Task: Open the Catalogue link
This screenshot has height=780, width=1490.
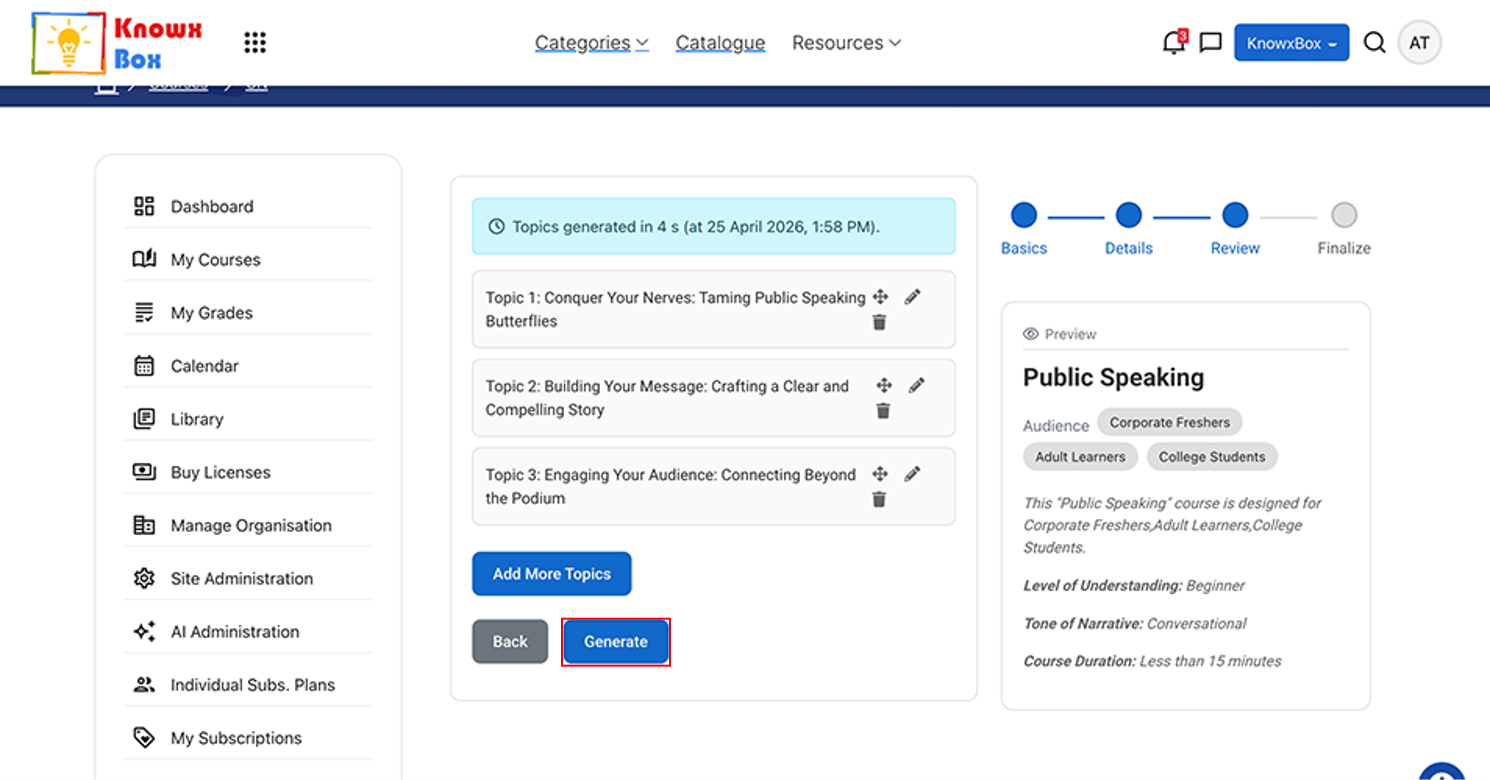Action: (720, 43)
